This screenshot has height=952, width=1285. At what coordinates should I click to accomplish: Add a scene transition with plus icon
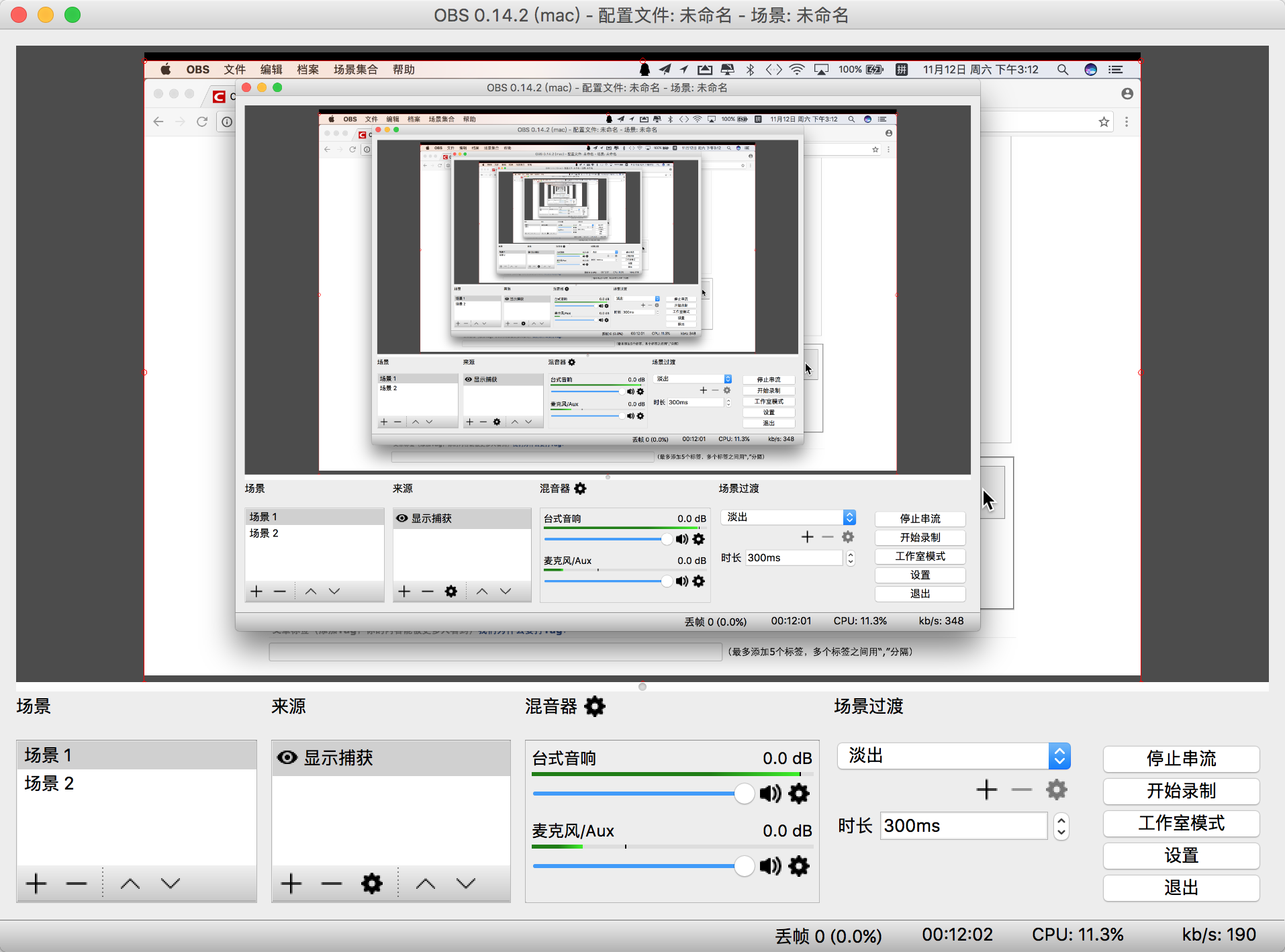pyautogui.click(x=987, y=790)
